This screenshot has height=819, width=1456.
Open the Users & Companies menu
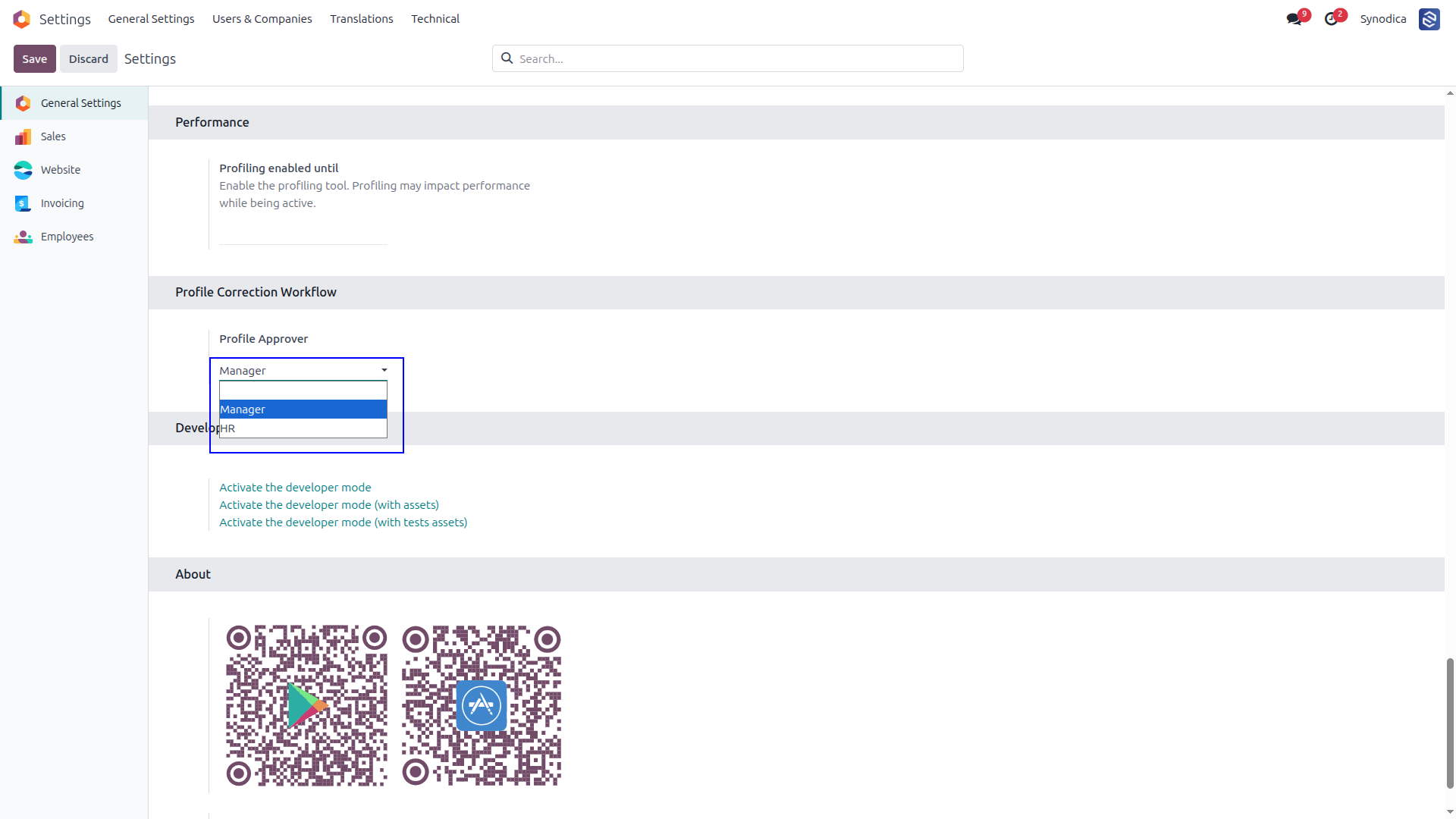(x=262, y=19)
